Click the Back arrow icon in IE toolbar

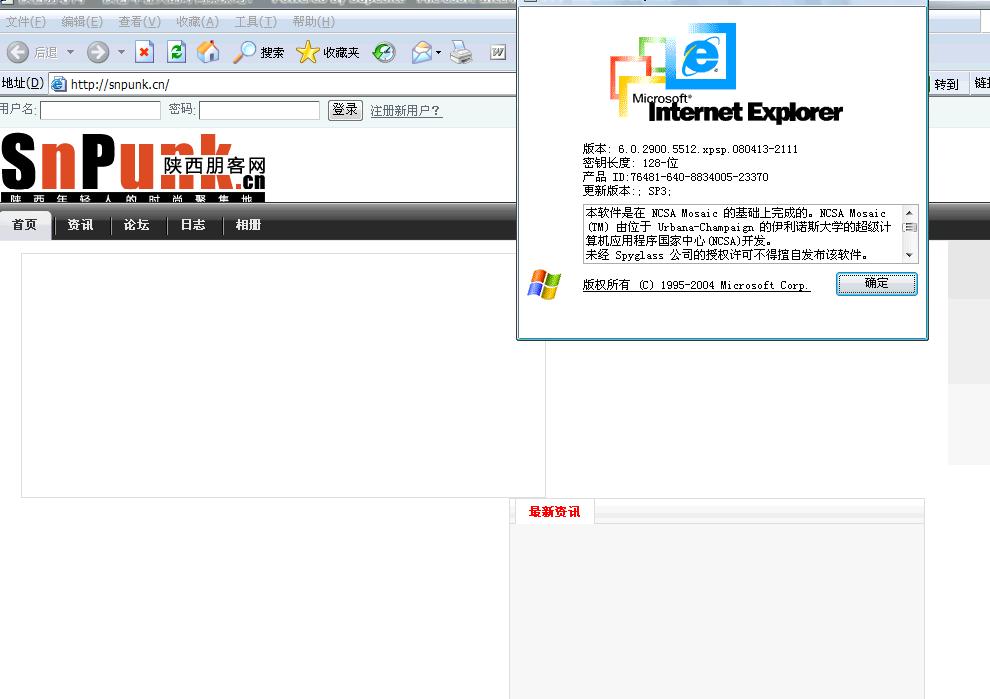(18, 52)
